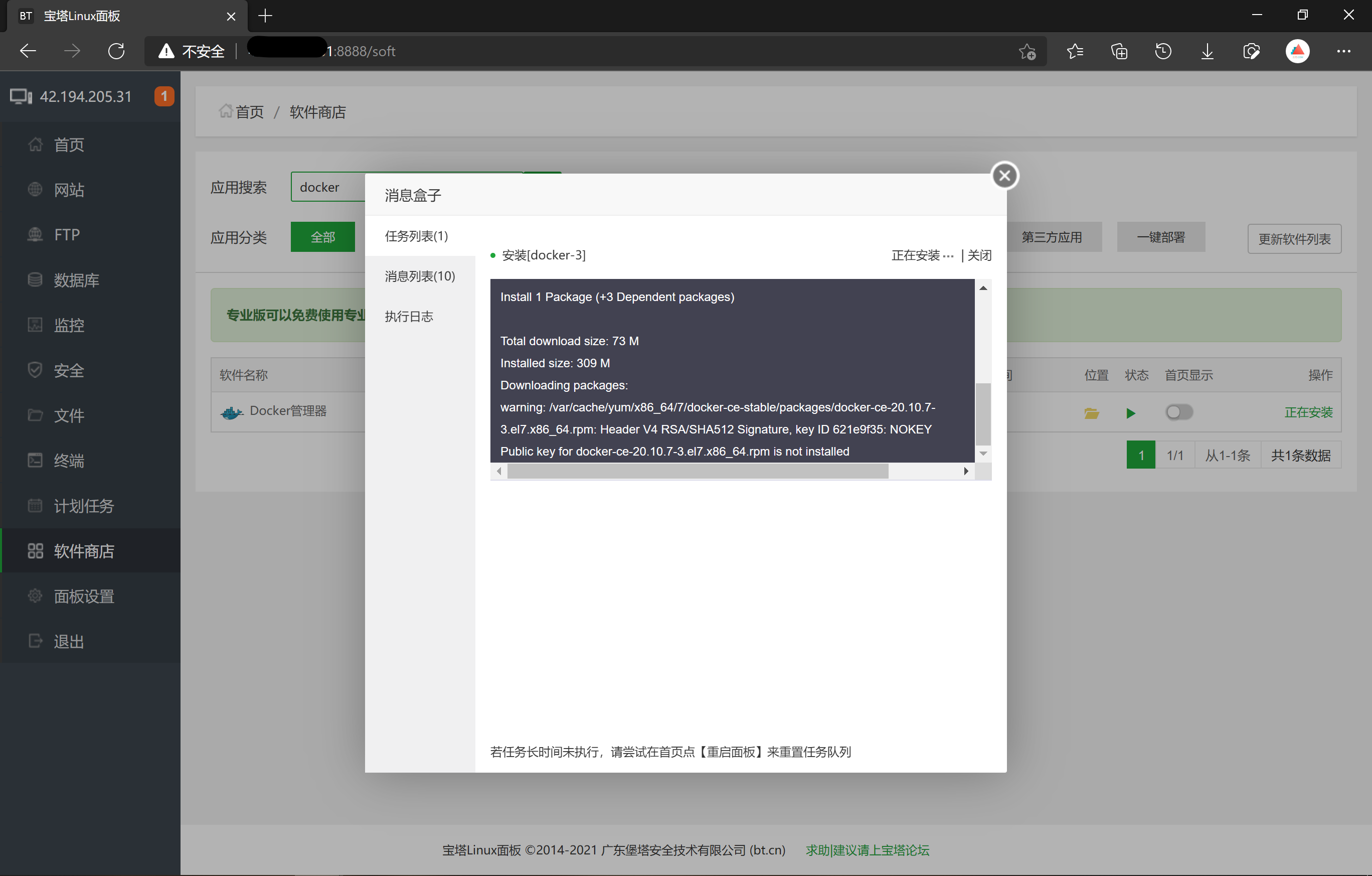Click 更新软件列表 button

[x=1294, y=239]
